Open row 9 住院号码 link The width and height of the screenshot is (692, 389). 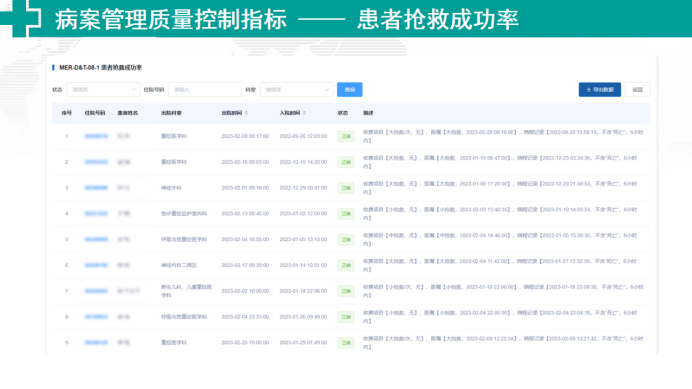(x=96, y=343)
